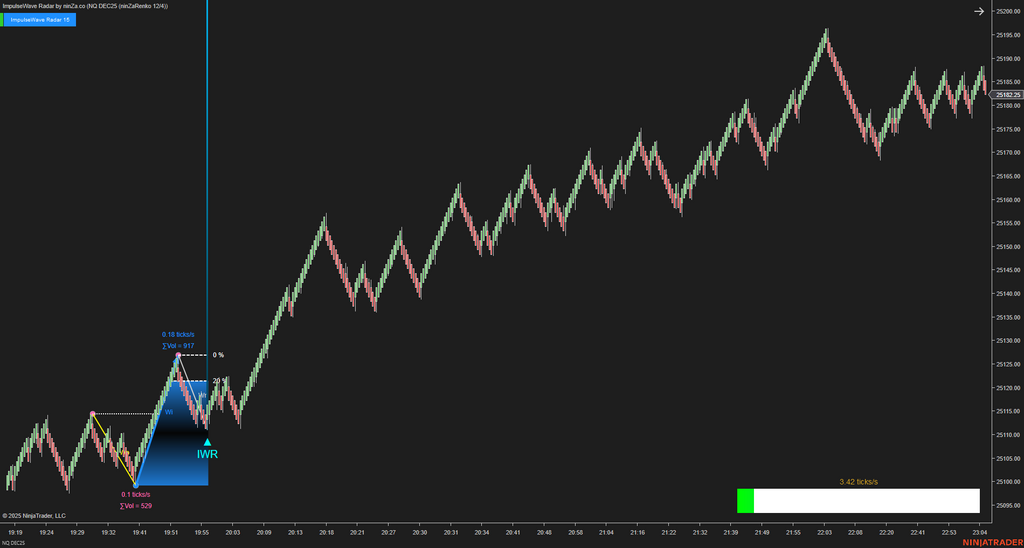Screen dimensions: 1024x548
Task: Click the current price marker 25182.25
Action: pos(1008,95)
